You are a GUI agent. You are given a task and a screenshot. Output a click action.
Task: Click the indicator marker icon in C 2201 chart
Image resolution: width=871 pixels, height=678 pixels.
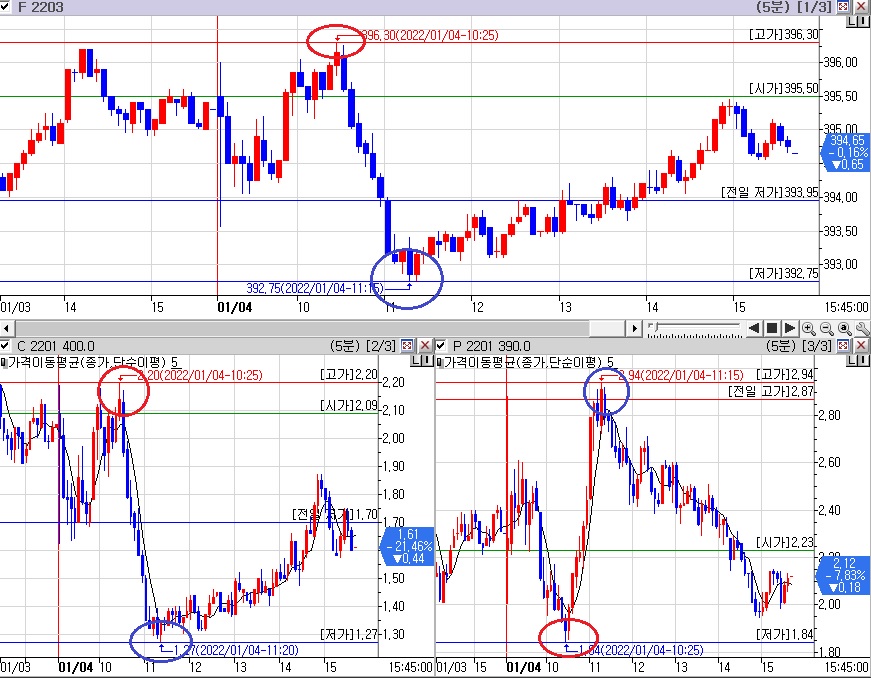pos(3,363)
